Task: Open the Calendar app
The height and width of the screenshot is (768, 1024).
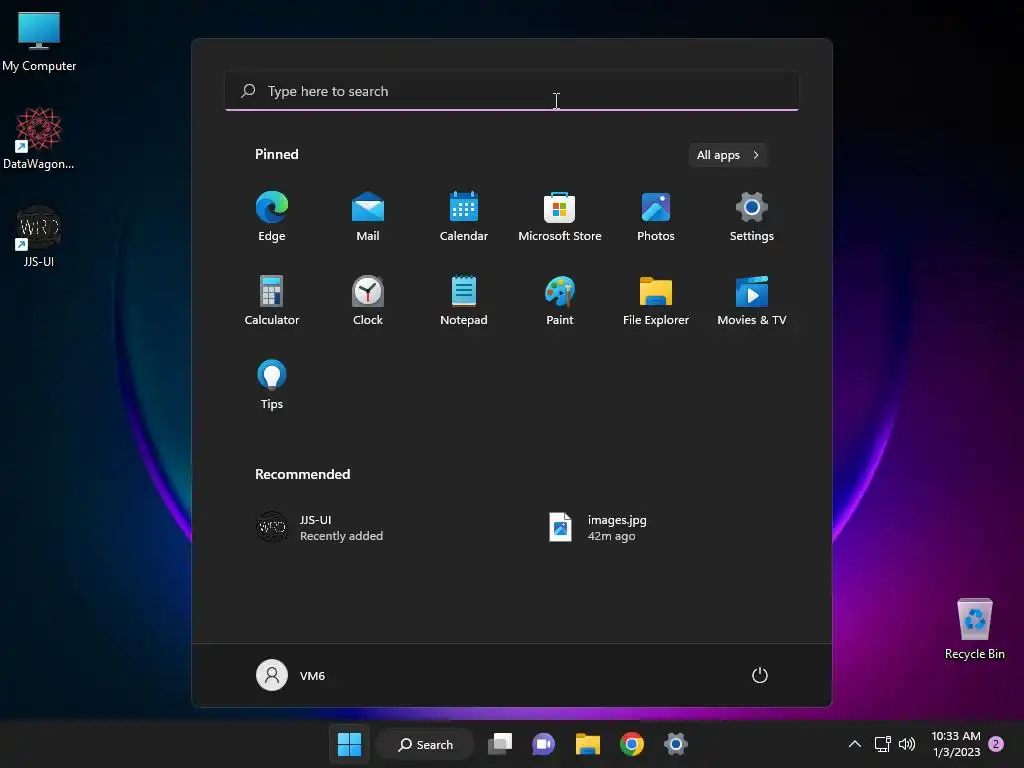Action: pyautogui.click(x=464, y=217)
